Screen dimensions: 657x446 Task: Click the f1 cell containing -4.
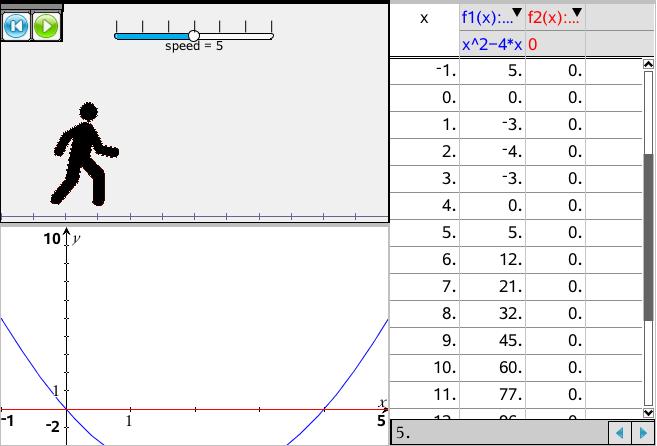coord(492,152)
